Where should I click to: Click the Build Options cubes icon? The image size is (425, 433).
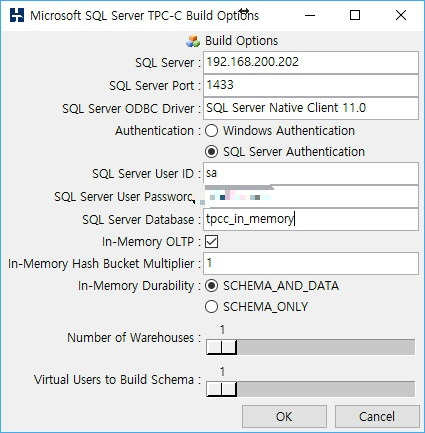tap(193, 41)
